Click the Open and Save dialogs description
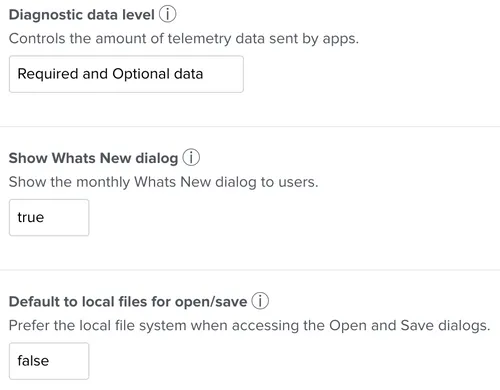The image size is (500, 390). point(249,325)
